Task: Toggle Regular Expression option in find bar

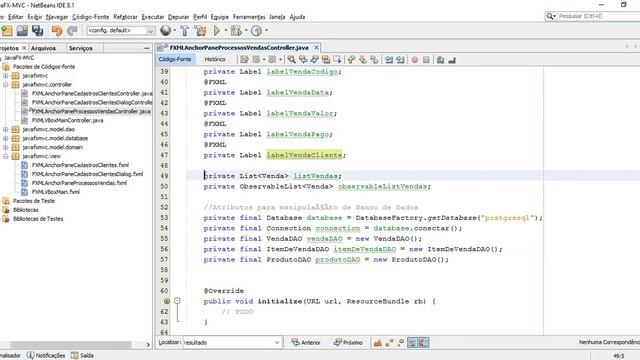Action: tap(401, 342)
